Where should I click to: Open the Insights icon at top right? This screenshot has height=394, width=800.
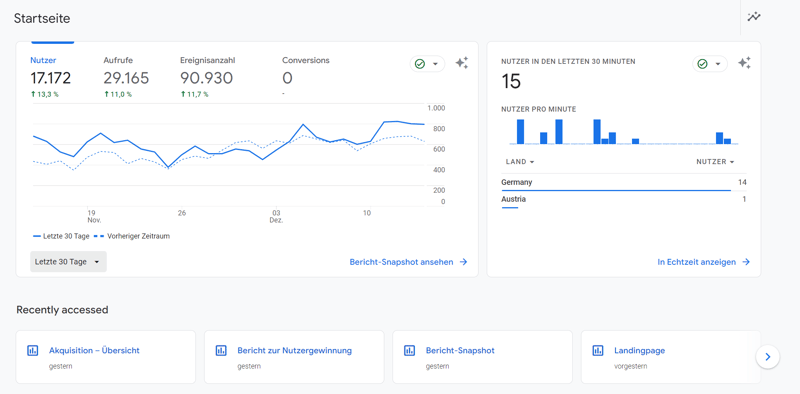pyautogui.click(x=754, y=17)
